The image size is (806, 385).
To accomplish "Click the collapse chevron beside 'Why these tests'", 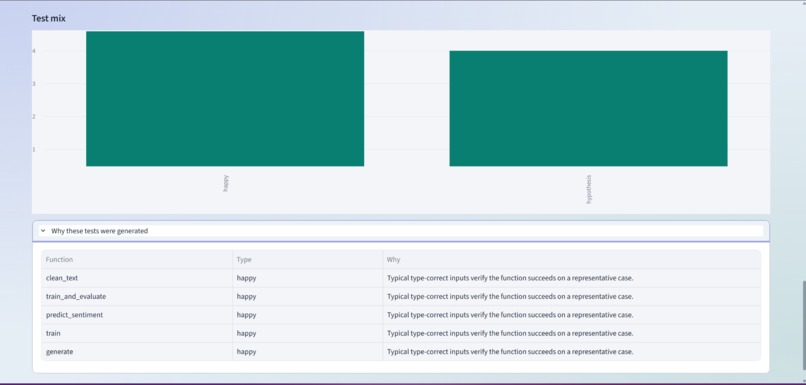I will click(x=43, y=231).
